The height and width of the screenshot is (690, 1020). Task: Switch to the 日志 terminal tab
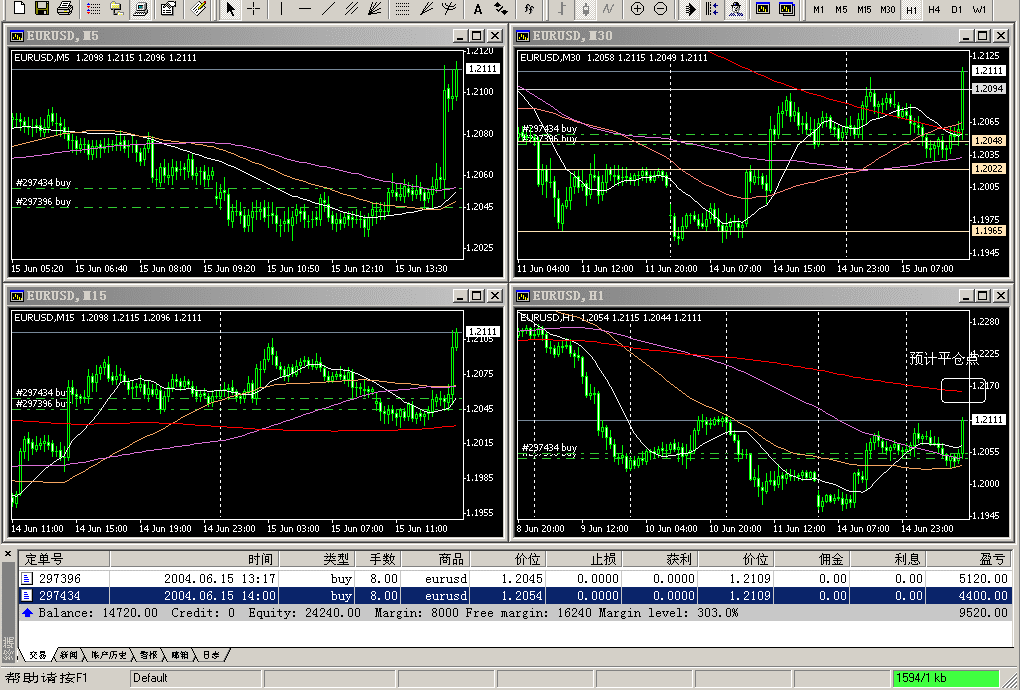coord(211,655)
